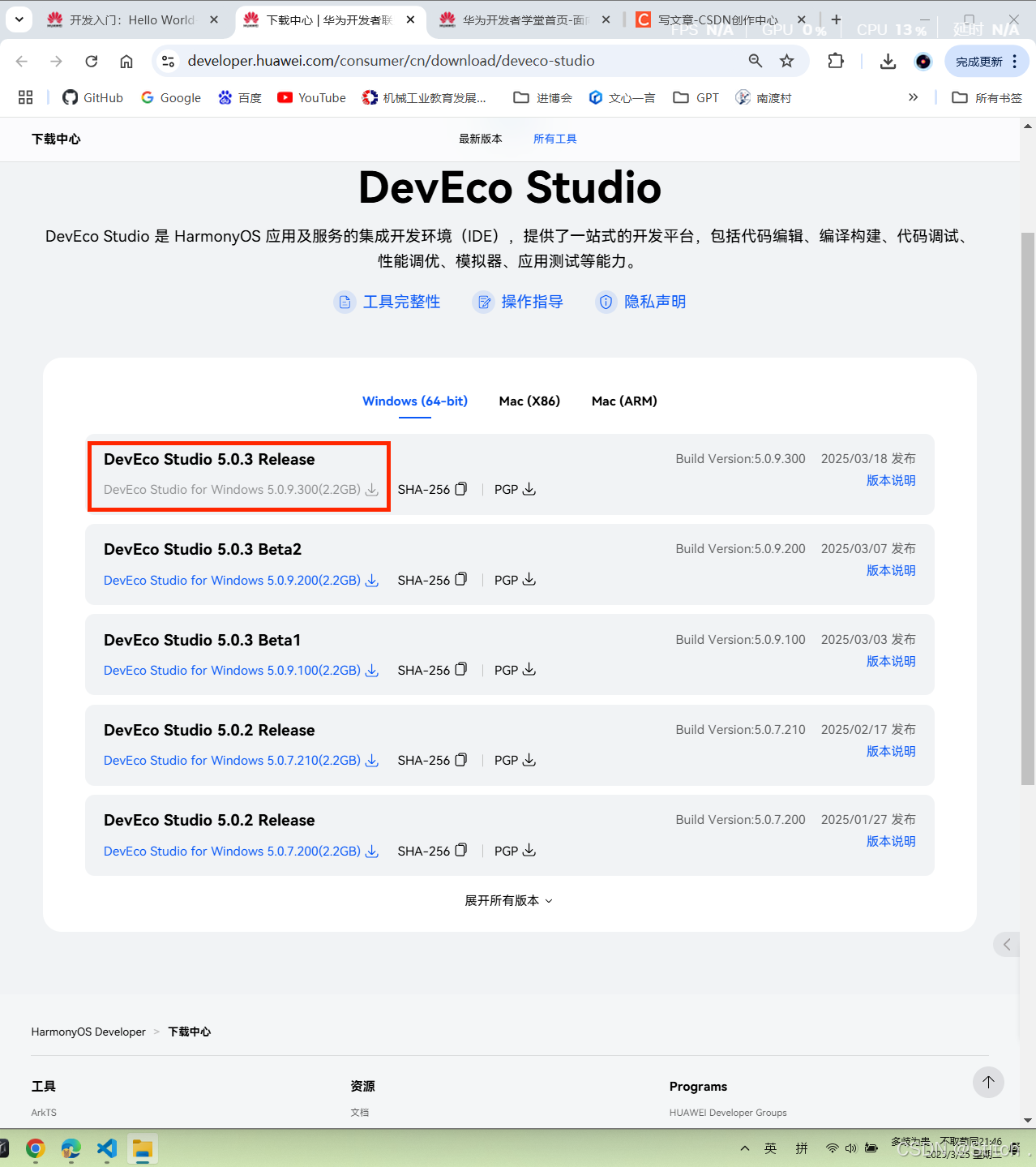Viewport: 1036px width, 1167px height.
Task: Open GitHub bookmark
Action: coord(93,97)
